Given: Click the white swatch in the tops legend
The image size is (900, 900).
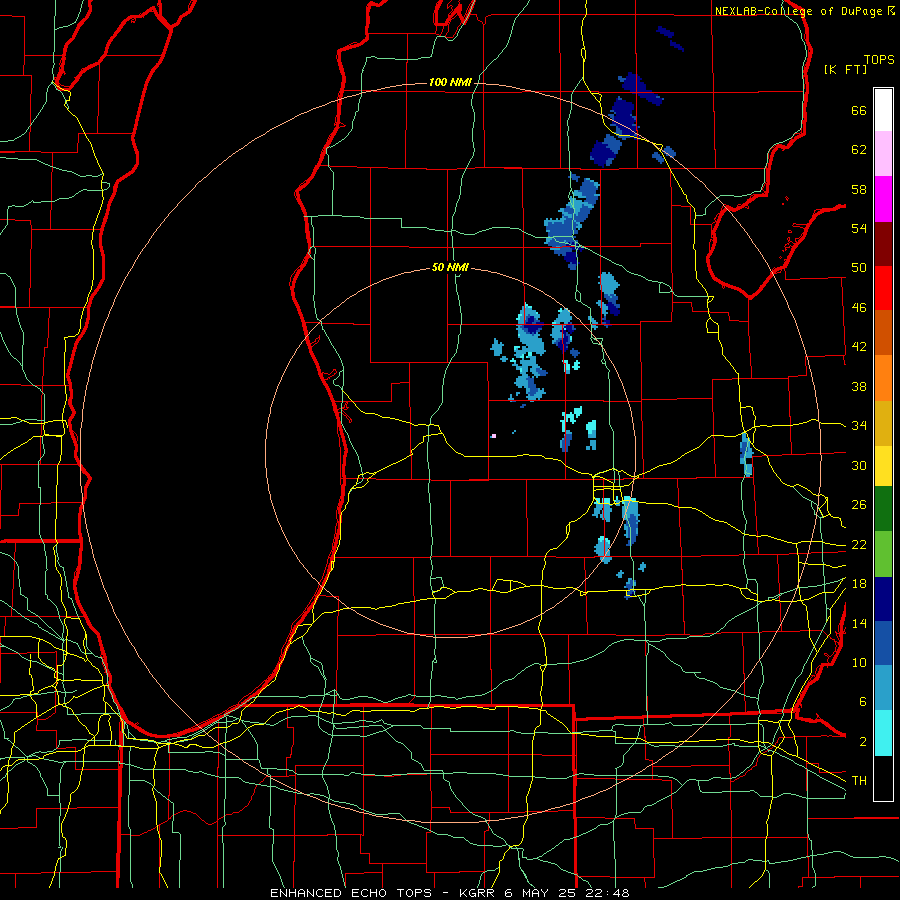Looking at the screenshot, I should click(x=883, y=110).
